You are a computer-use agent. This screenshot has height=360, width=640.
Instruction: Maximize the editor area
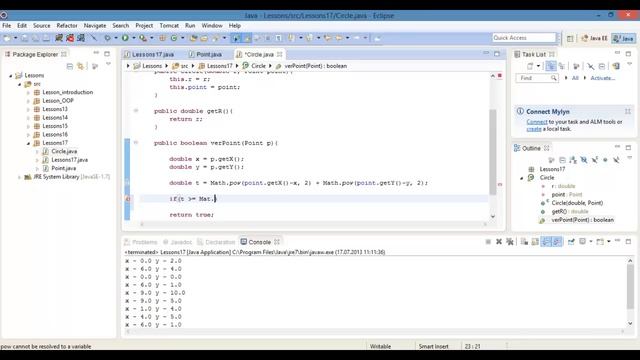pos(497,53)
